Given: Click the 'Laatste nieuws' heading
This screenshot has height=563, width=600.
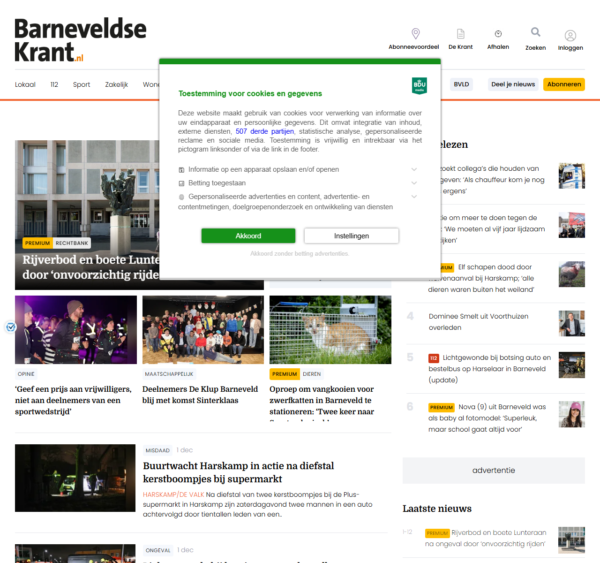Looking at the screenshot, I should coord(437,509).
